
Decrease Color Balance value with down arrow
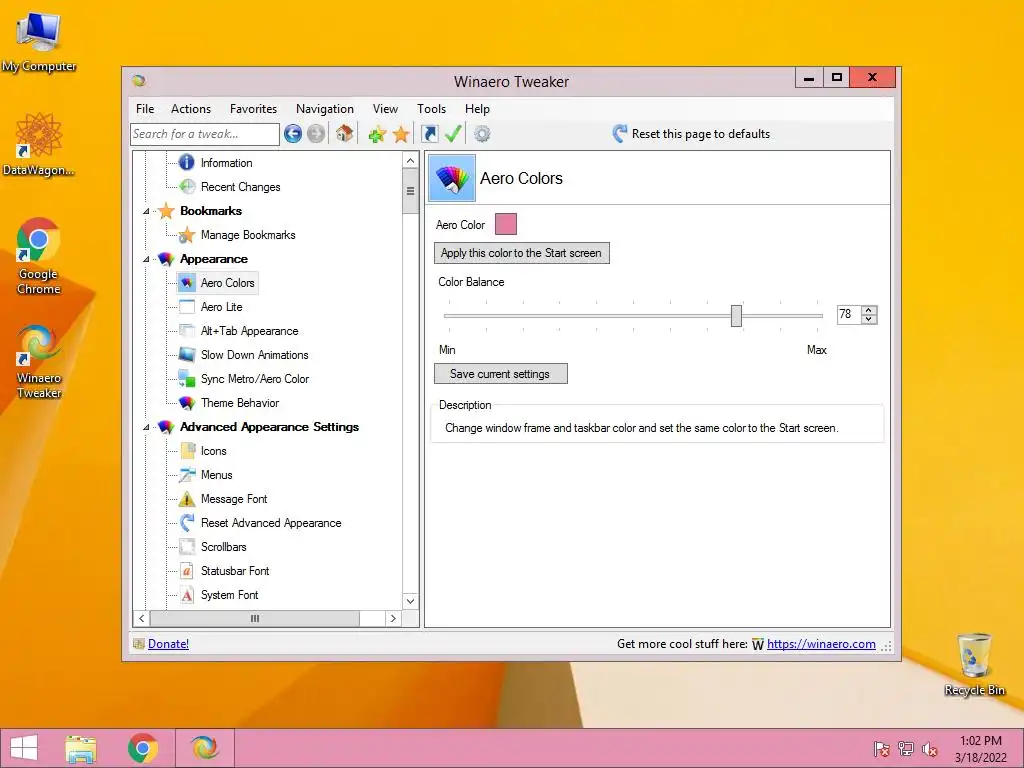pos(869,319)
